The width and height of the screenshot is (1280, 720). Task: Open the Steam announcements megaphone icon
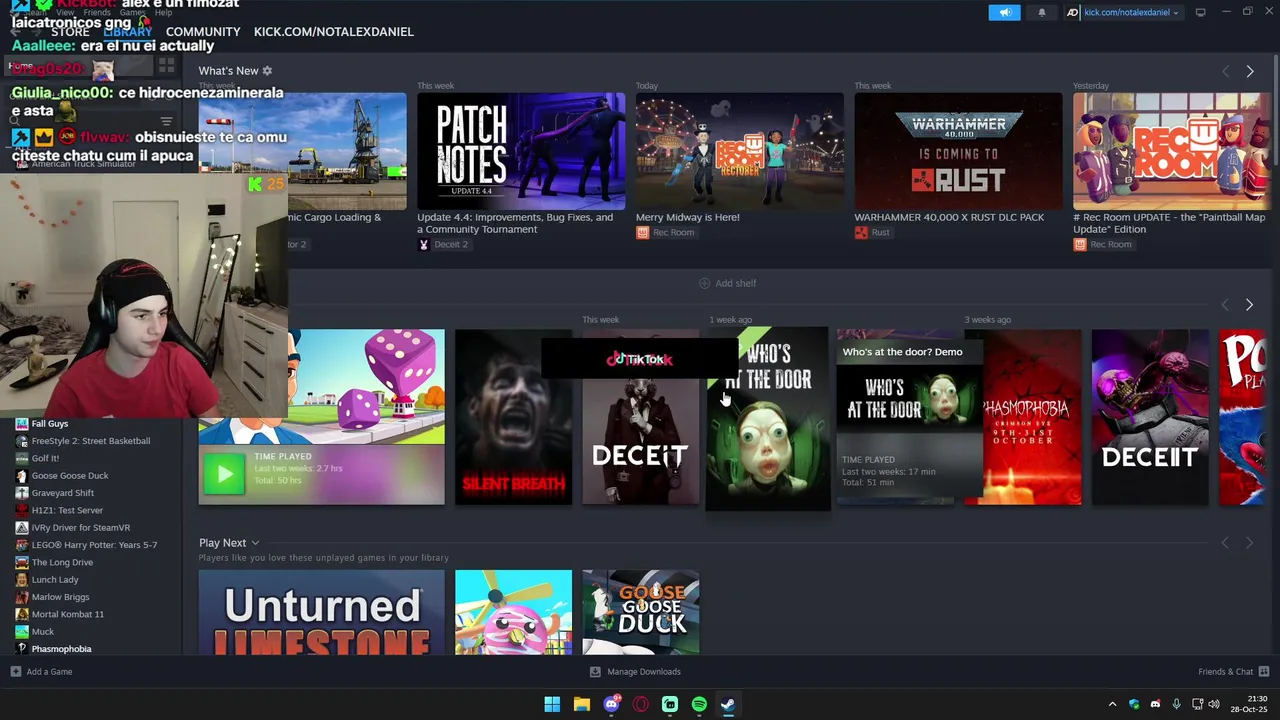[1005, 12]
